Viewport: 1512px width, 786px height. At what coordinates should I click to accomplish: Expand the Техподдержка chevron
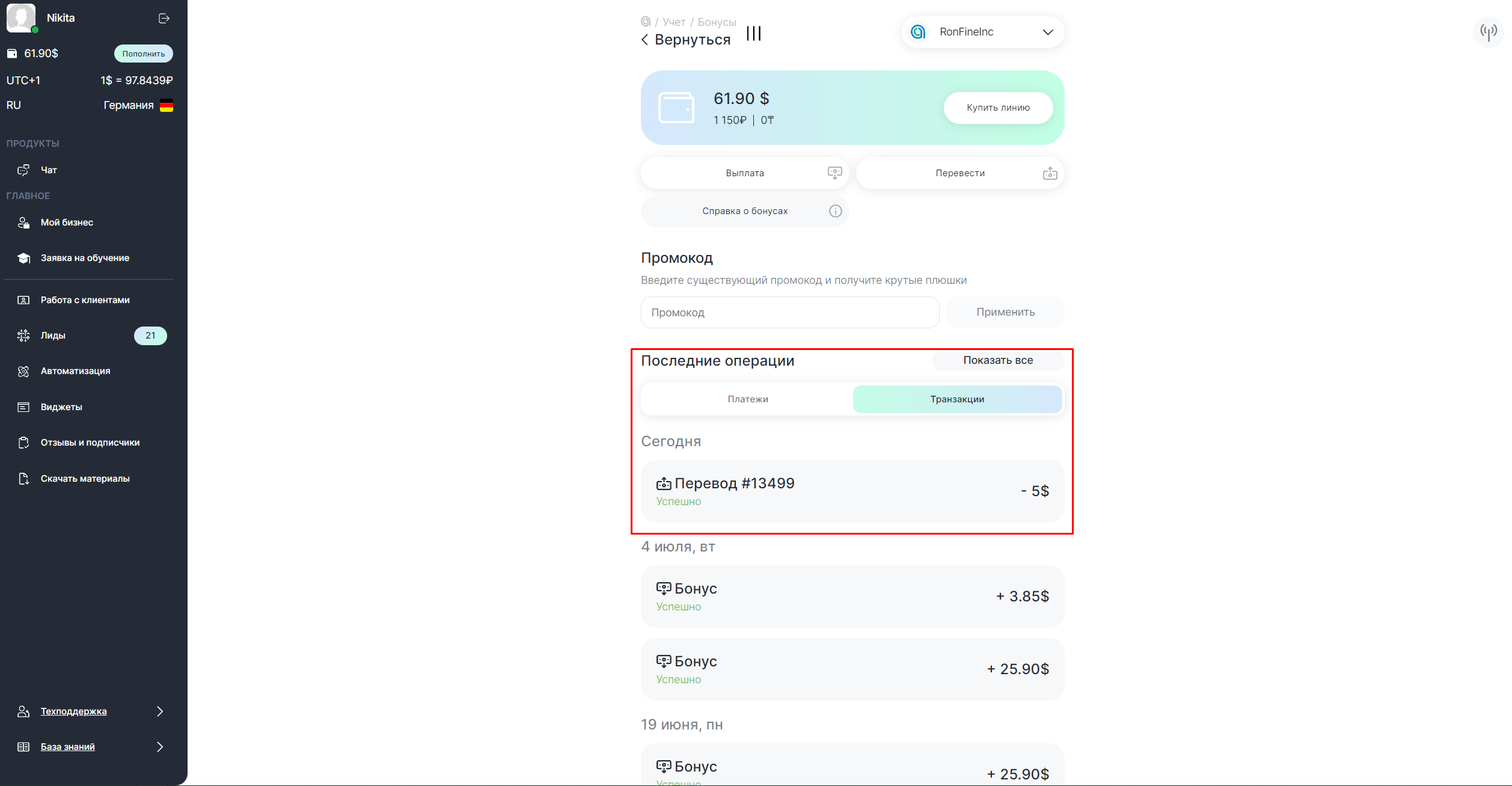click(x=160, y=711)
